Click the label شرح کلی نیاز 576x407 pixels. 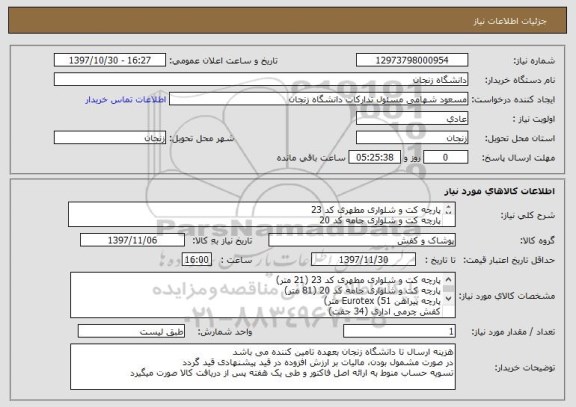point(528,215)
